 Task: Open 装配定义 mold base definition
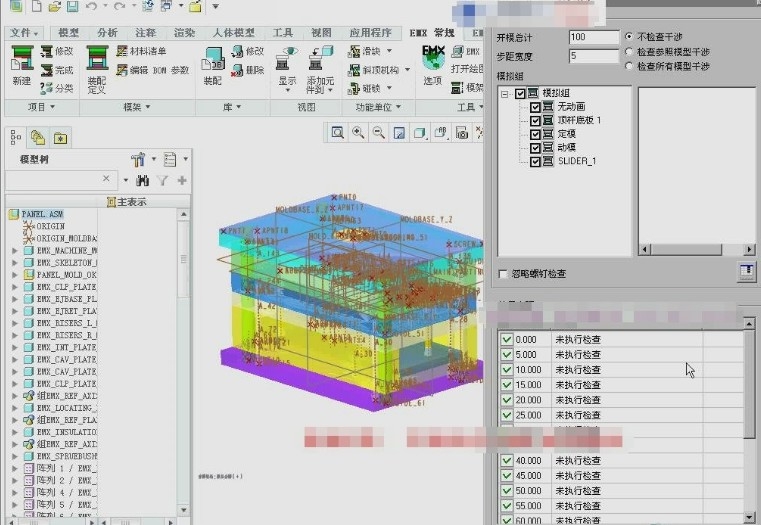point(97,69)
